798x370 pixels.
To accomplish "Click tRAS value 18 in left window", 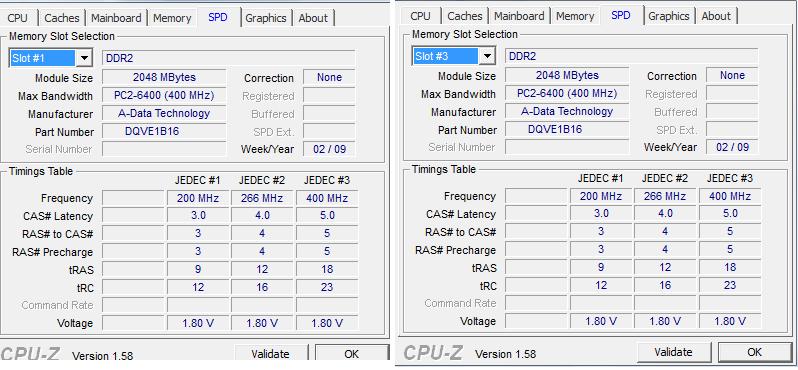I will pyautogui.click(x=327, y=269).
